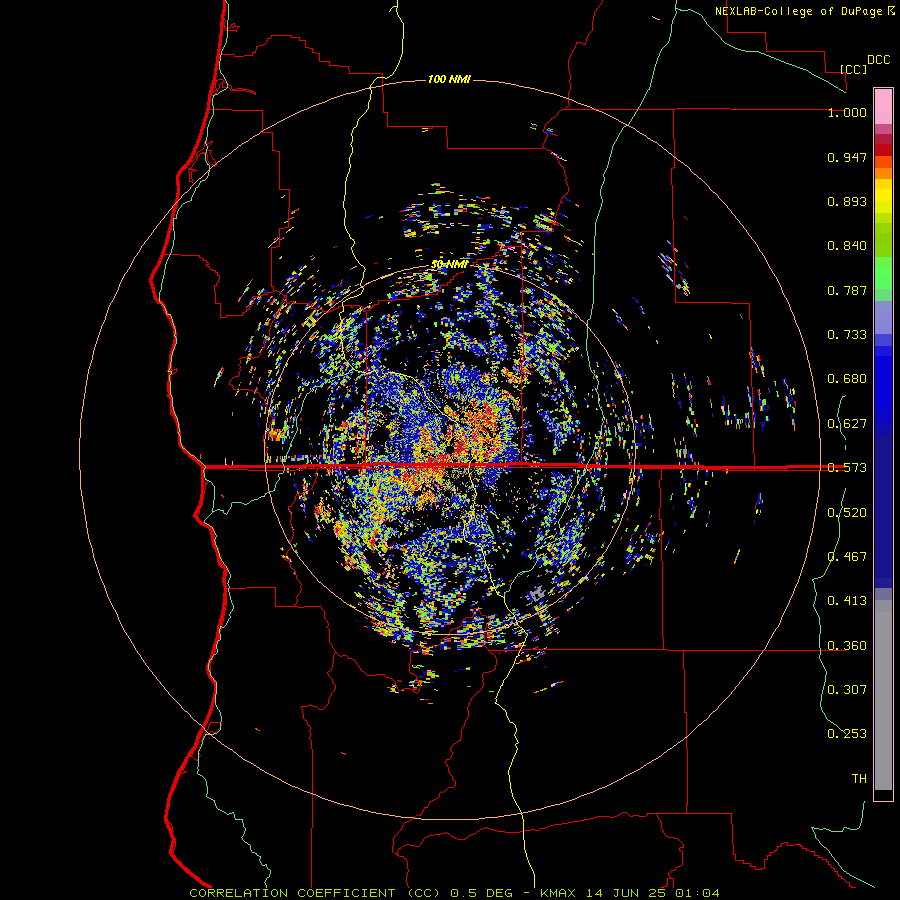
Task: Click the 0.520 scale value
Action: 847,513
